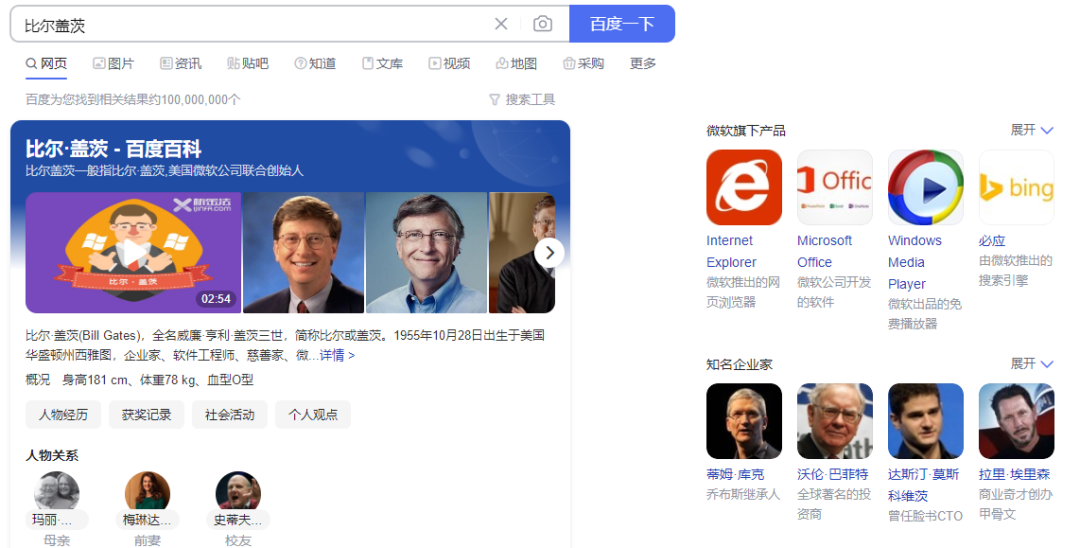Screen dimensions: 1080x548
Task: Click the 概况 height and weight text
Action: 140,380
